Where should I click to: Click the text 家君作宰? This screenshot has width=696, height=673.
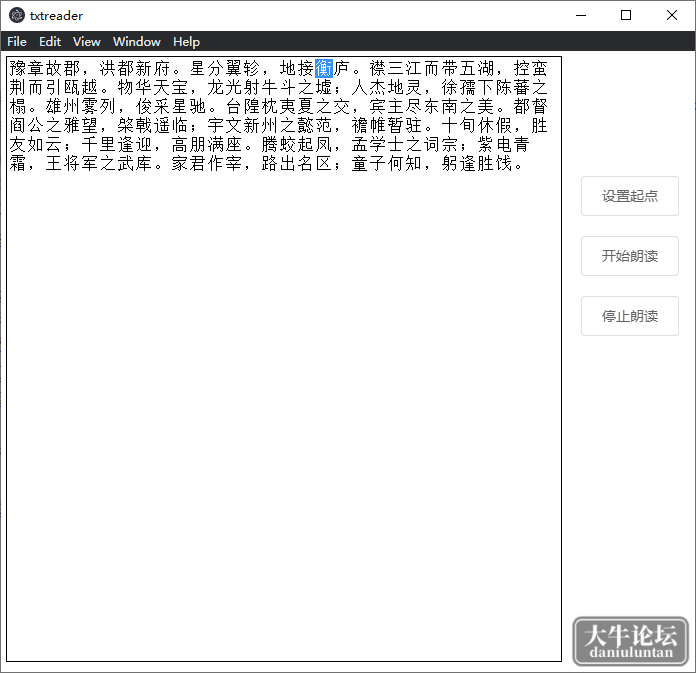click(207, 164)
